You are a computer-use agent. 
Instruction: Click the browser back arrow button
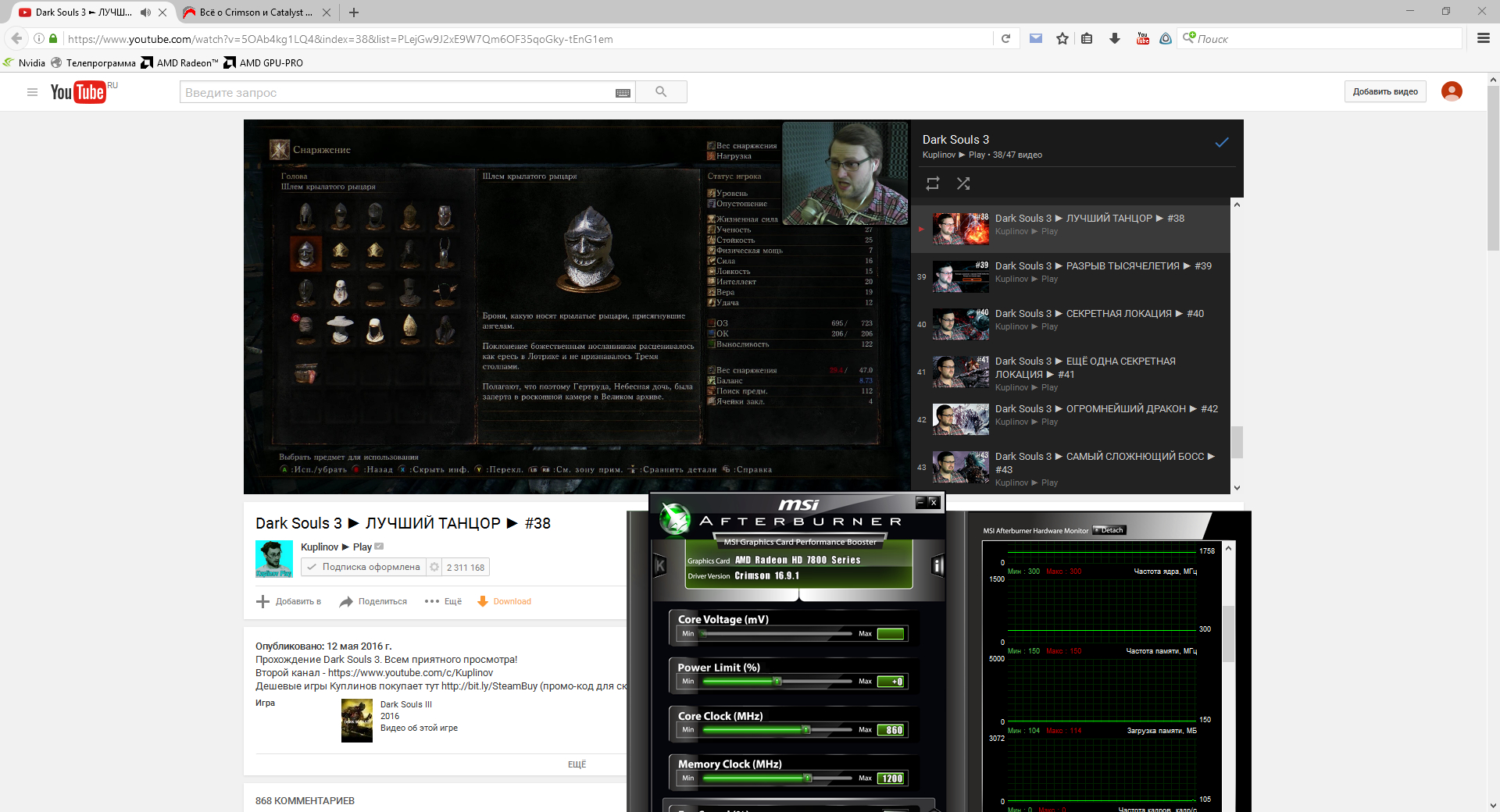[16, 38]
